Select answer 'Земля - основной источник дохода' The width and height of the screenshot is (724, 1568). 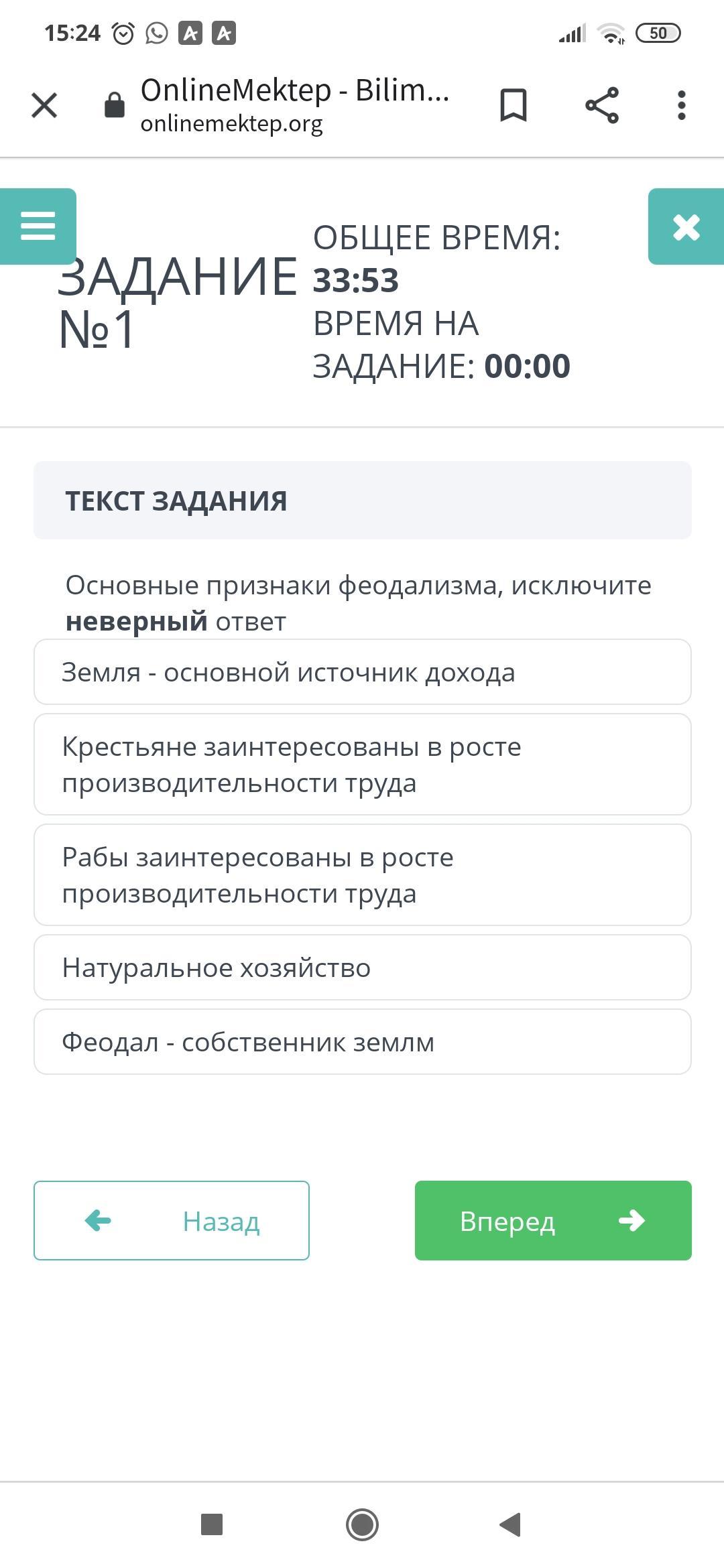coord(362,672)
